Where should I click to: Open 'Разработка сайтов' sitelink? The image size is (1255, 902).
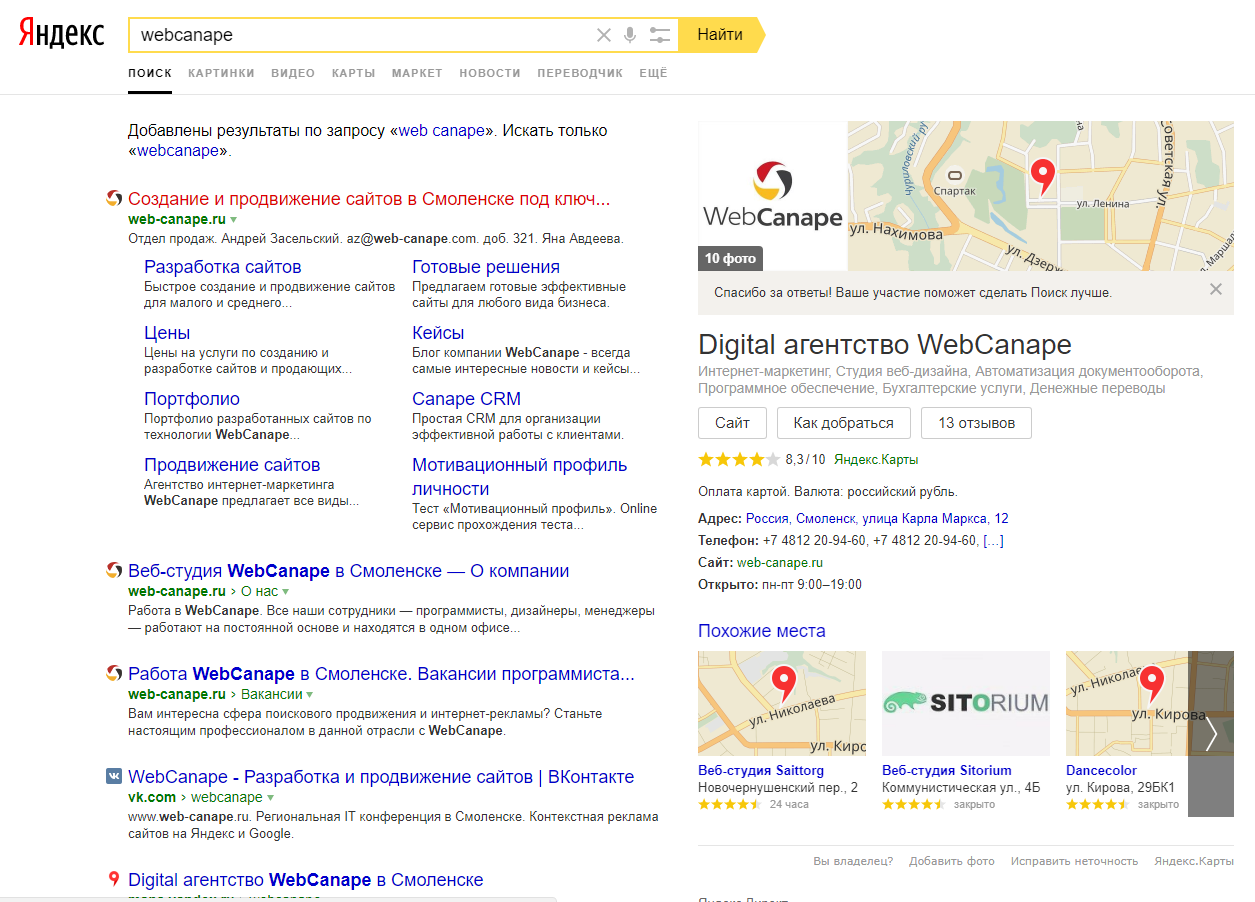(222, 267)
